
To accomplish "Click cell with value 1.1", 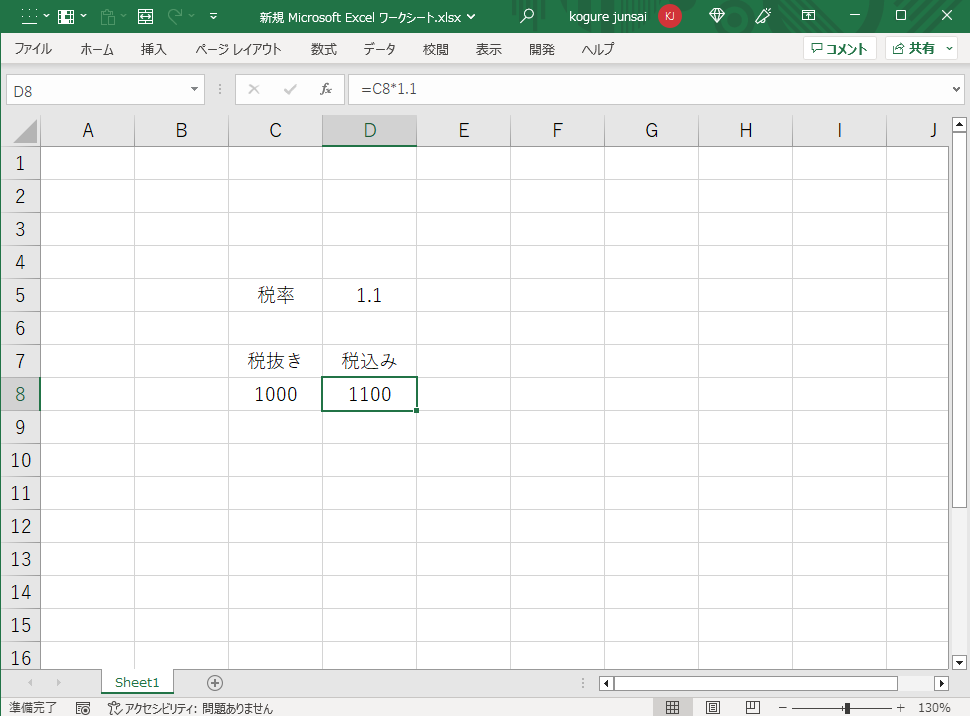I will click(369, 295).
